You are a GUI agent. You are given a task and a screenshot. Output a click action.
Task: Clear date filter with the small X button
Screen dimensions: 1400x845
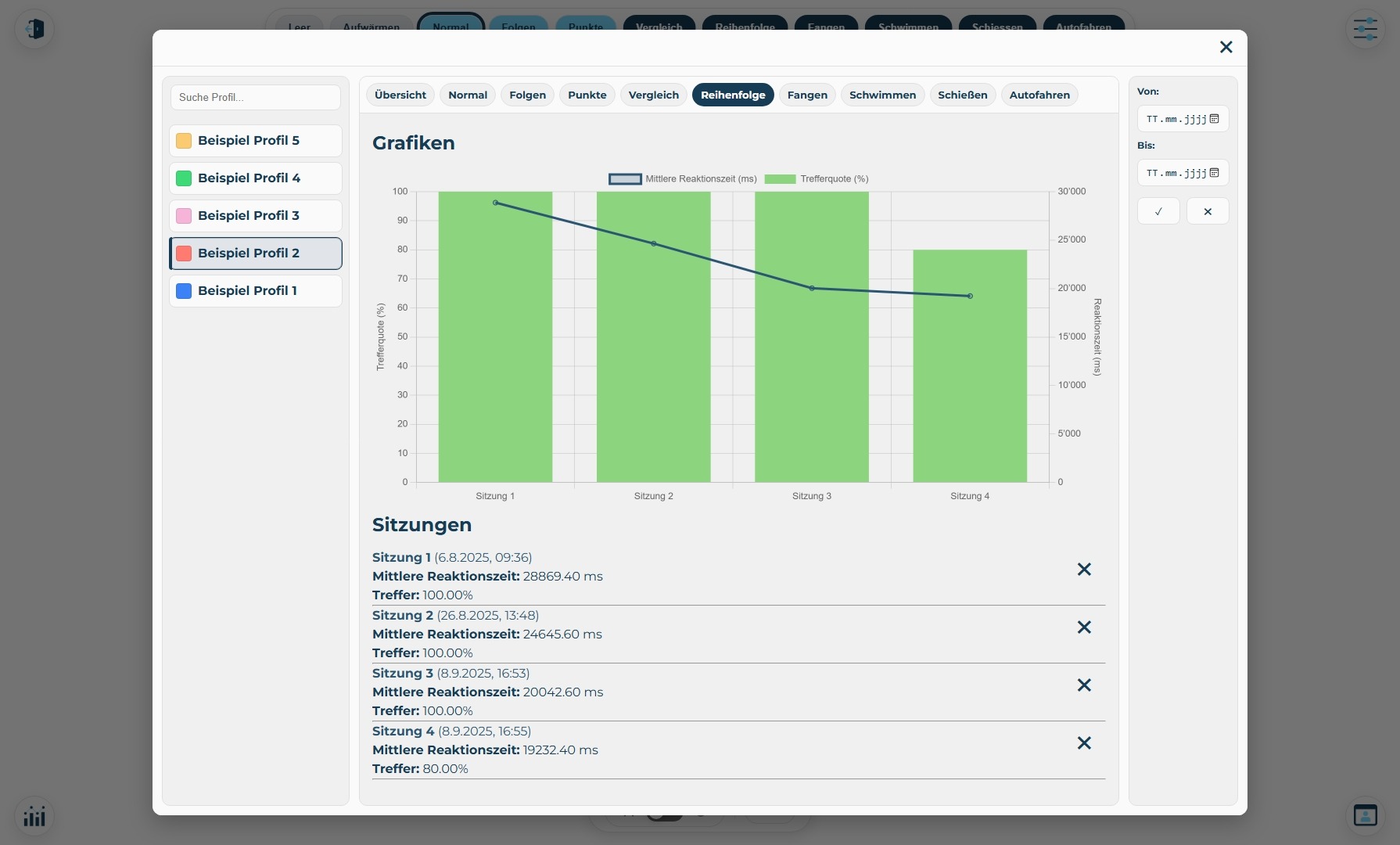(1208, 211)
